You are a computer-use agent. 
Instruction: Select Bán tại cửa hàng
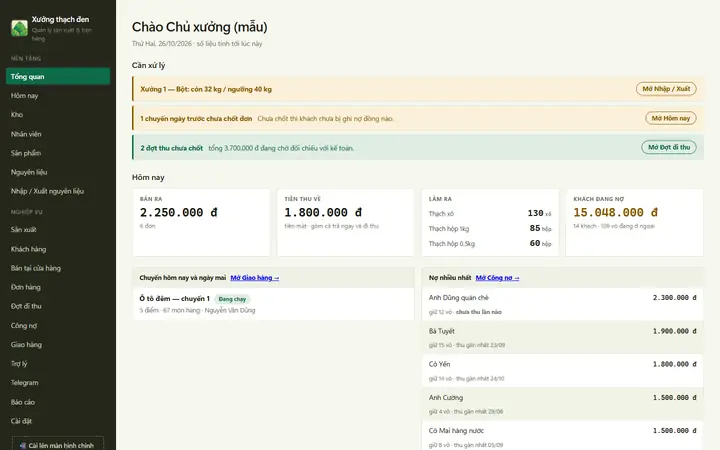(x=58, y=268)
